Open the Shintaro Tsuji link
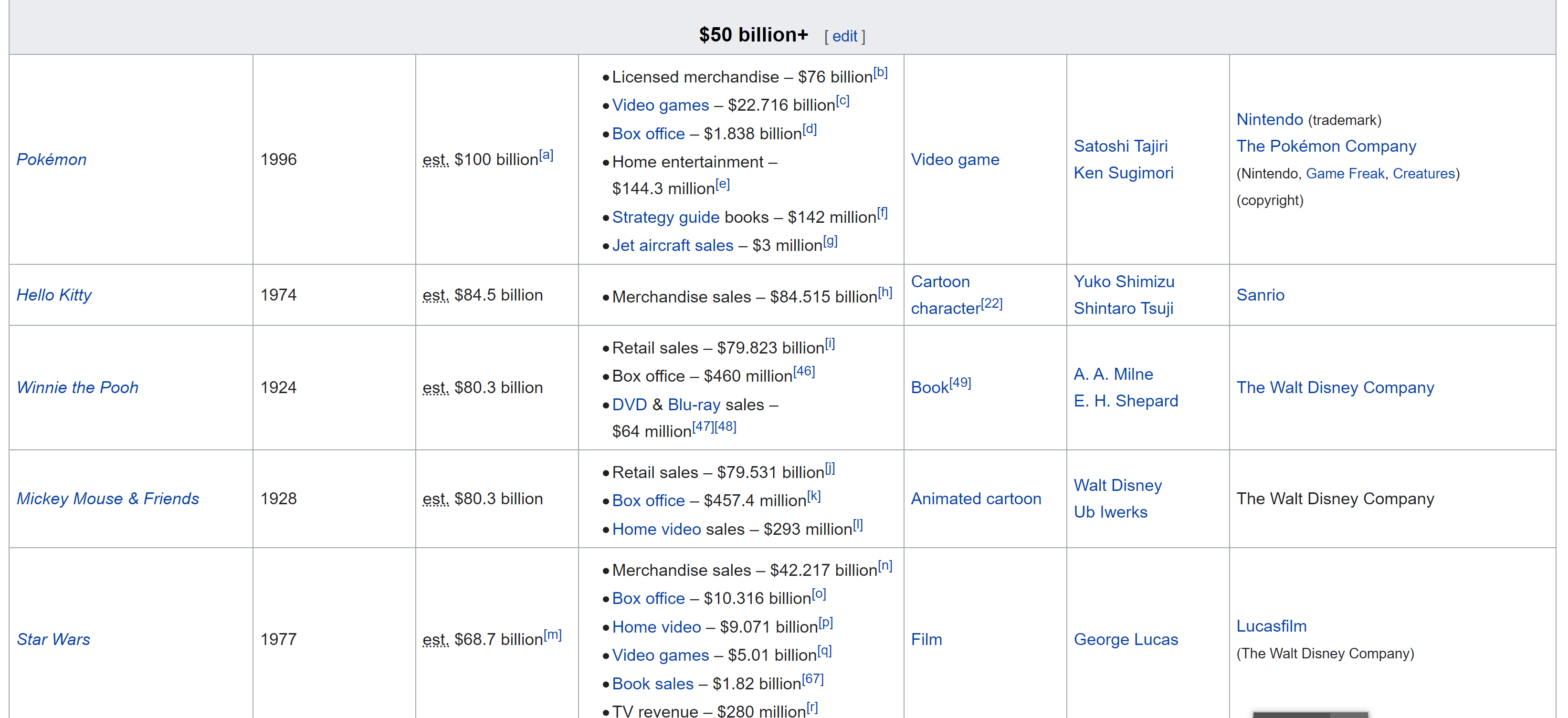1568x718 pixels. (x=1123, y=309)
